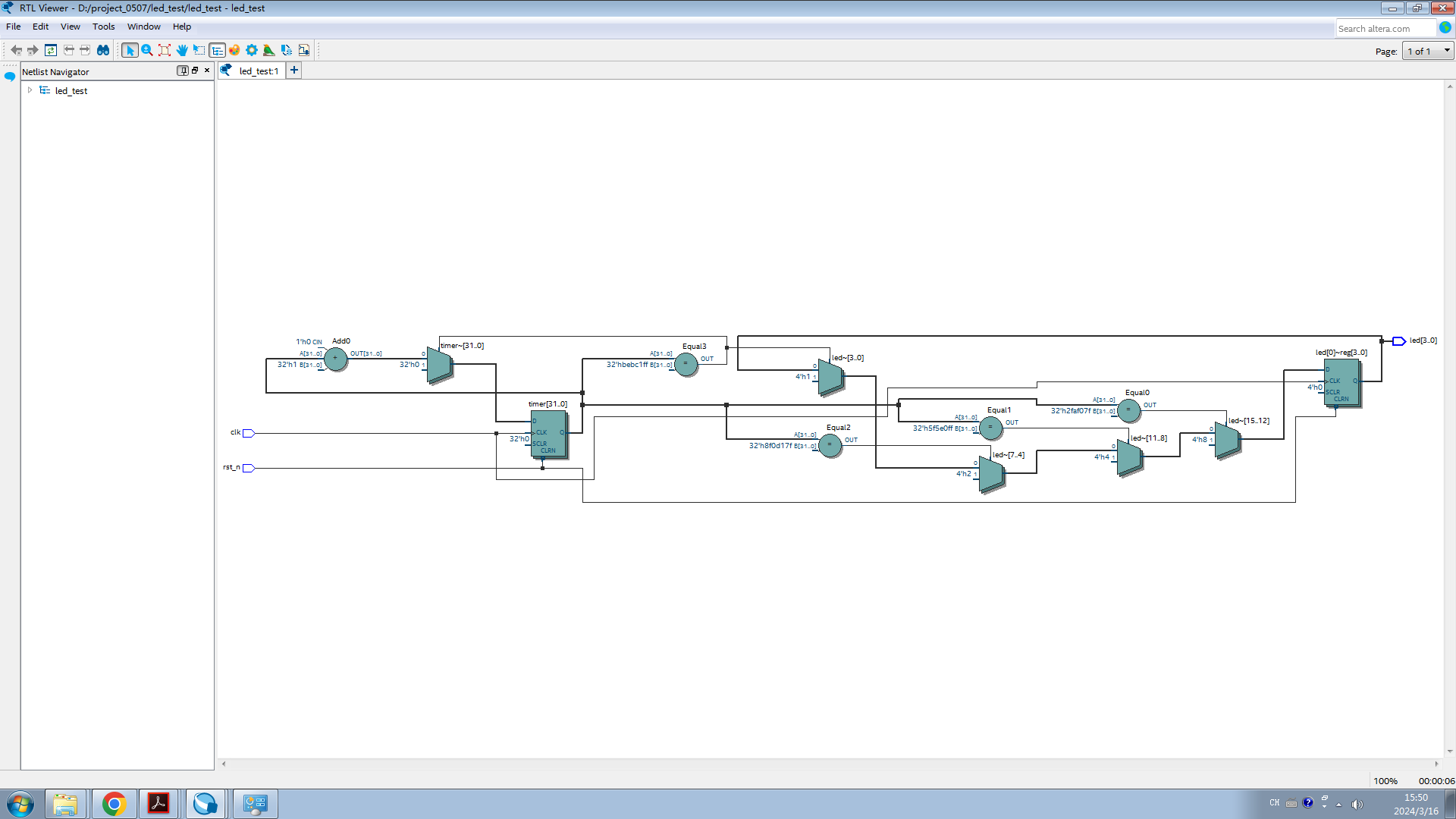Select the led[0]~reg[3..0] register block
1456x819 pixels.
click(1342, 383)
